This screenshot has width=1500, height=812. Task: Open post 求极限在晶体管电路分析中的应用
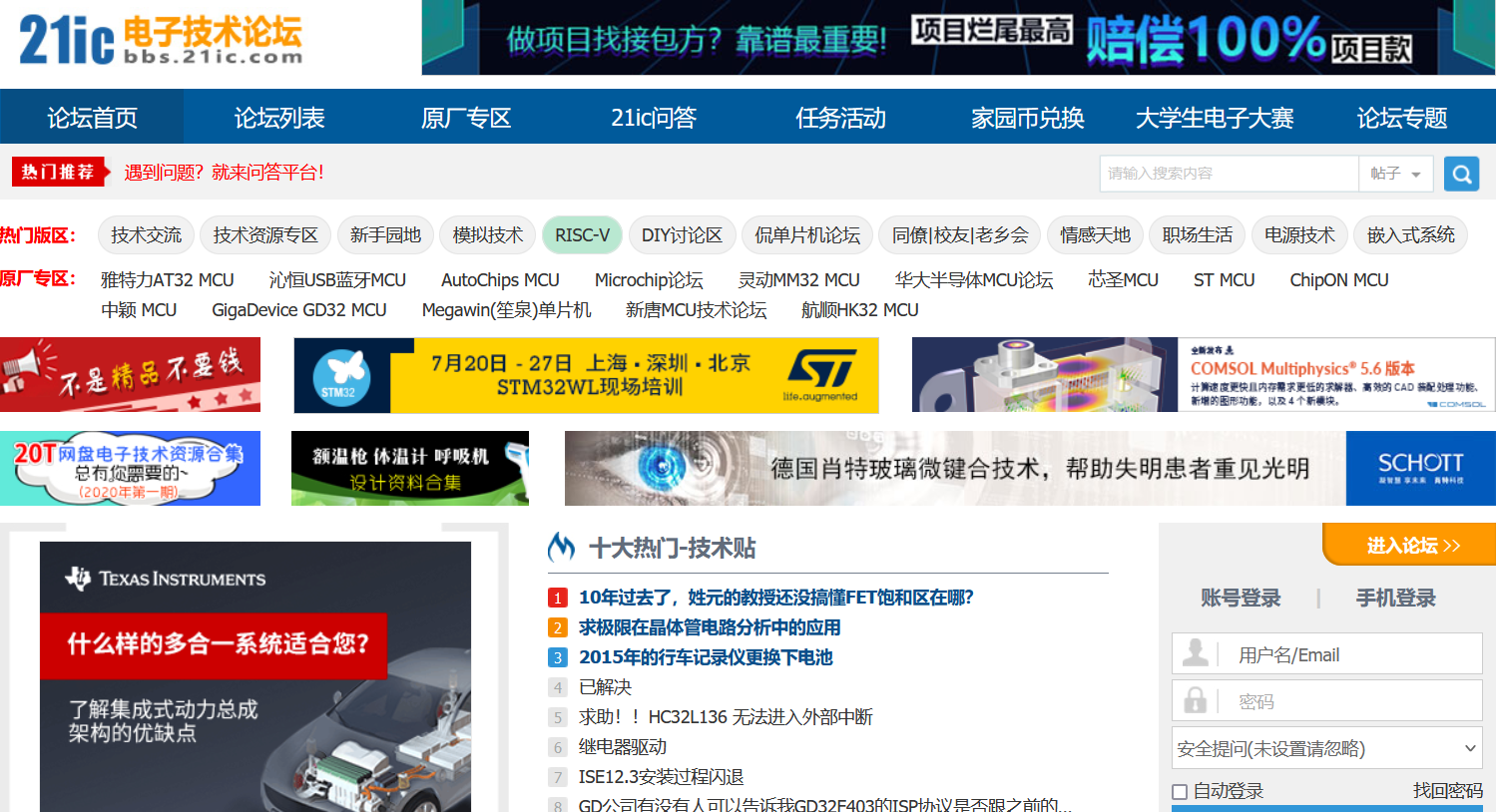(x=710, y=627)
